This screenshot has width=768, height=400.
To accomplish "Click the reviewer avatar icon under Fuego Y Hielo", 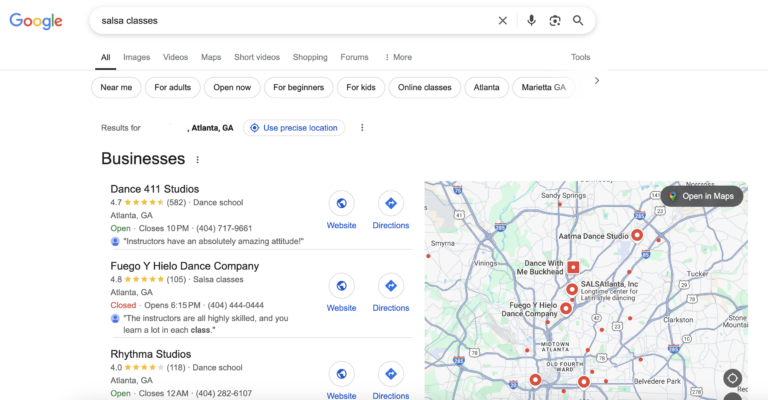I will point(115,318).
